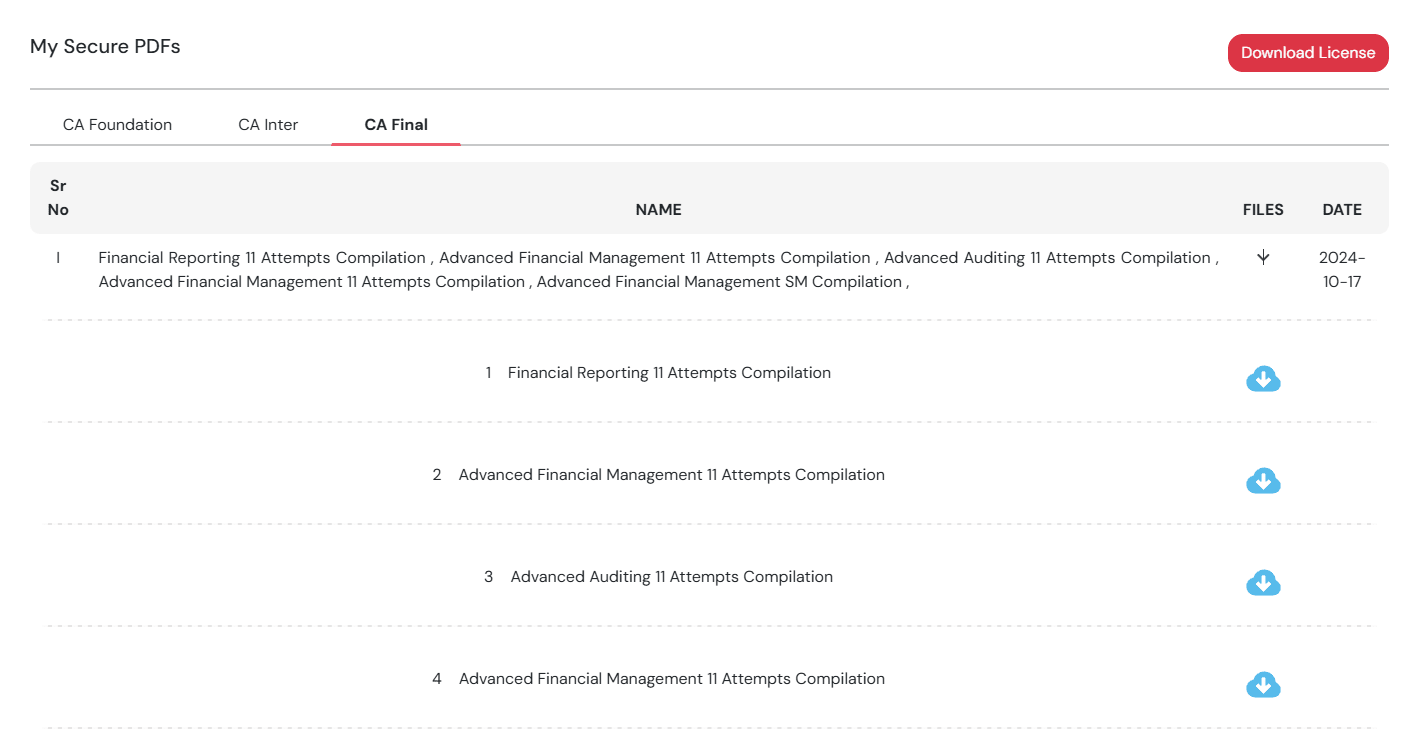Click the My Secure PDFs heading
The width and height of the screenshot is (1423, 739).
tap(105, 46)
